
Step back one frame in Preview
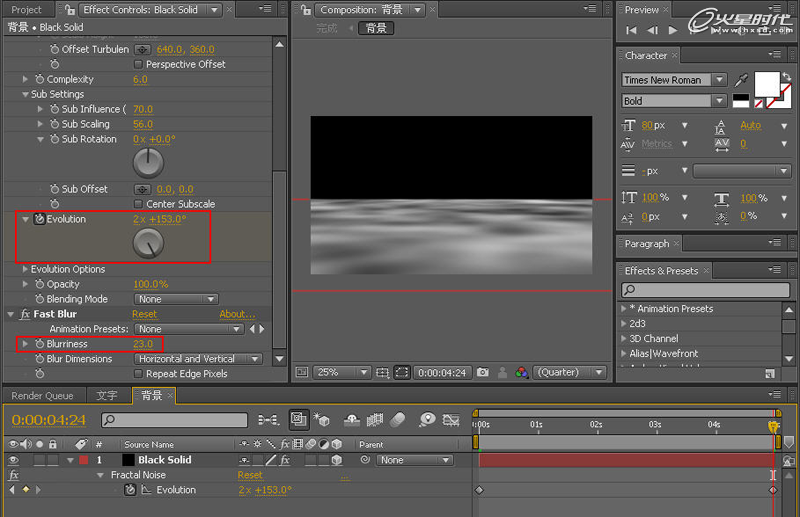coord(653,30)
